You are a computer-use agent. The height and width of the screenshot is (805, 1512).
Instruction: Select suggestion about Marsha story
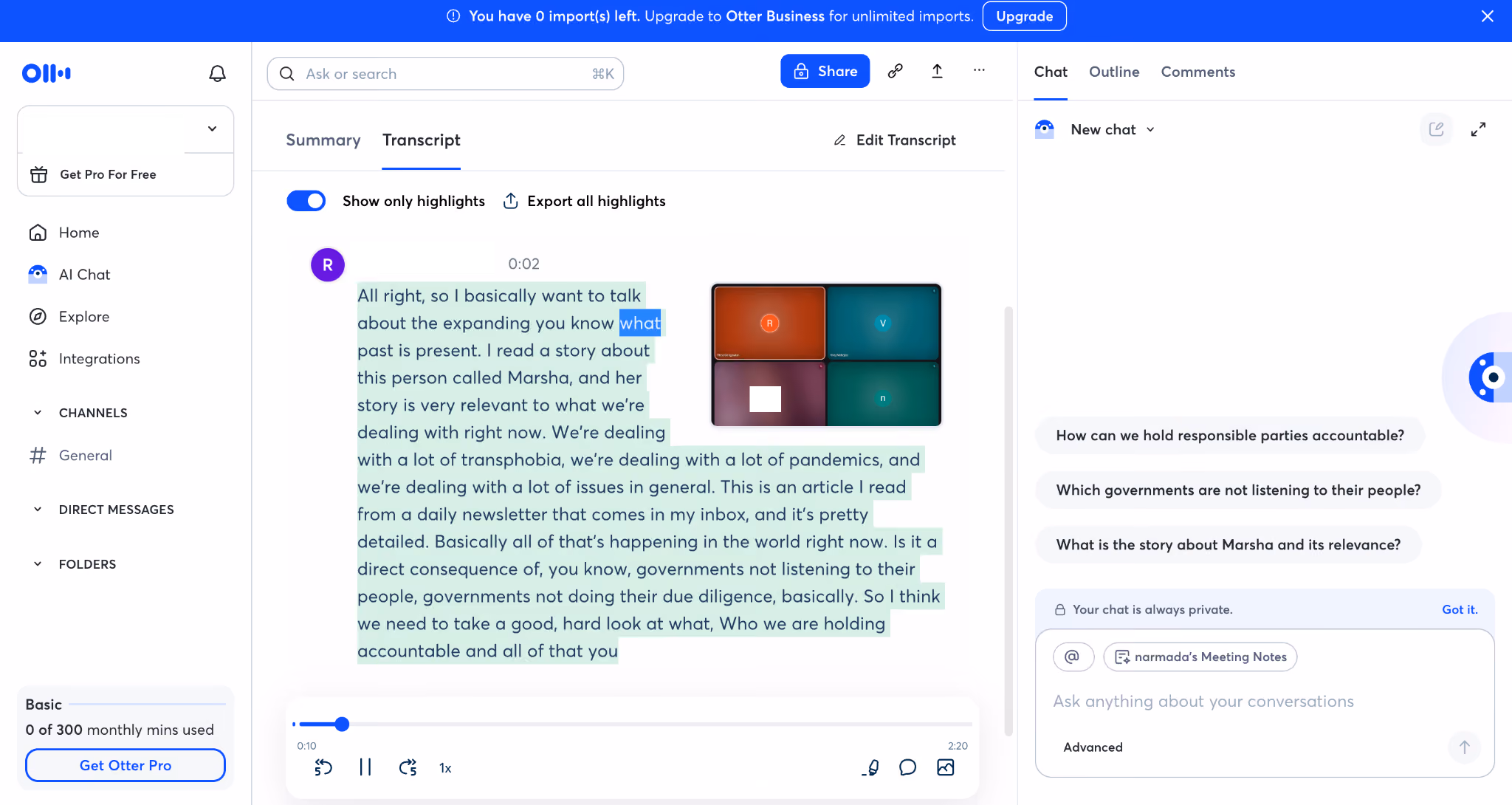pos(1228,544)
